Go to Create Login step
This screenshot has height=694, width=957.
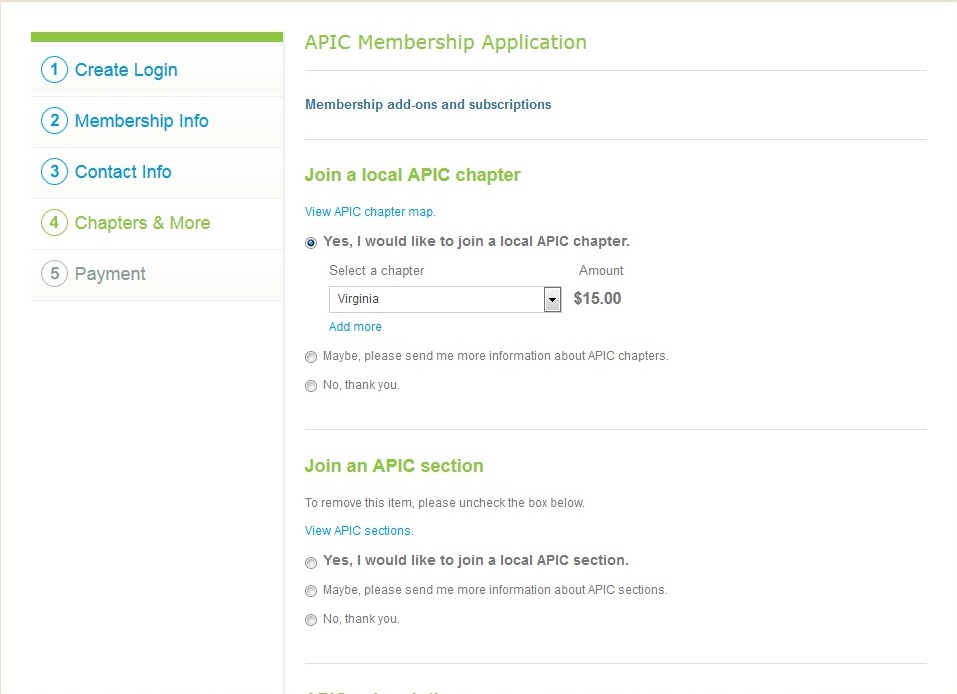coord(126,70)
